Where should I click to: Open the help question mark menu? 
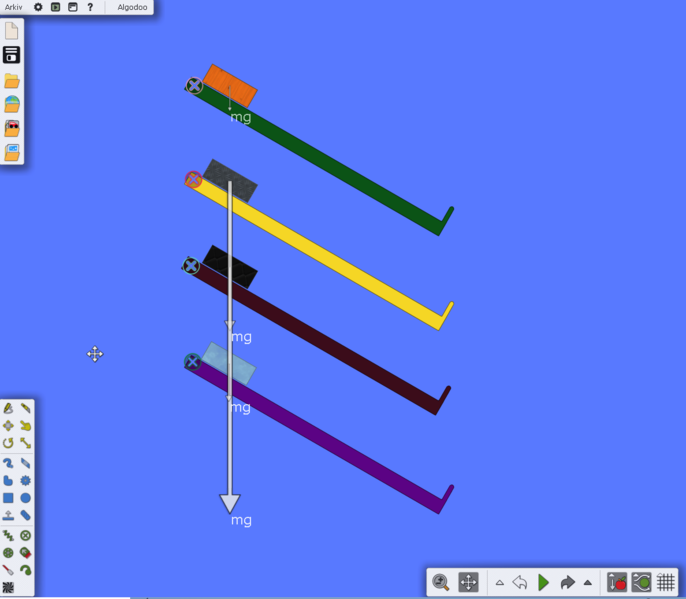coord(90,7)
